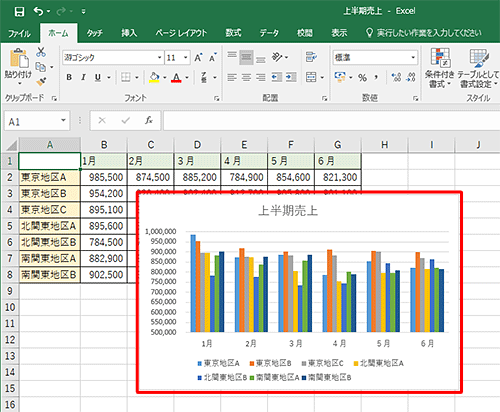Viewport: 500px width, 412px height.
Task: Click the Center align icon
Action: 246,78
